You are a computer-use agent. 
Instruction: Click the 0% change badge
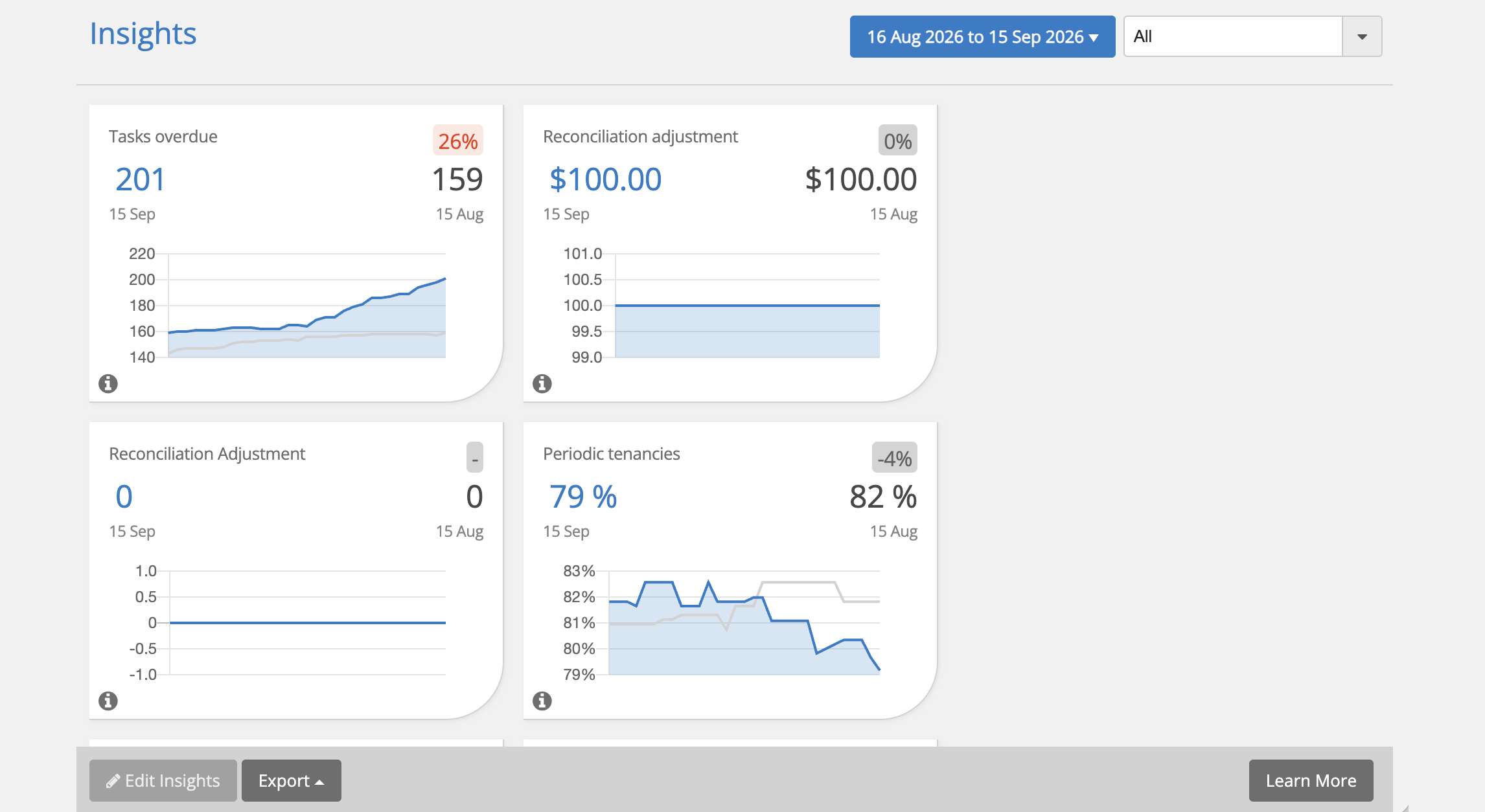pos(898,141)
